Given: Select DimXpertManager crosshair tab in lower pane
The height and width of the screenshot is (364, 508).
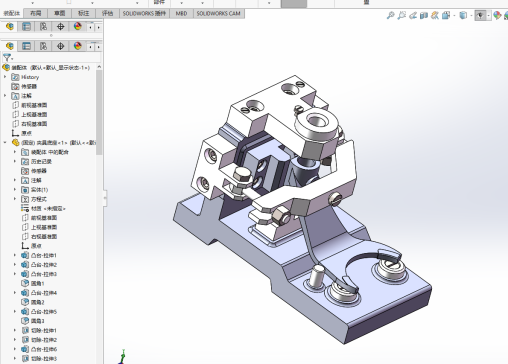Looking at the screenshot, I should (x=61, y=46).
